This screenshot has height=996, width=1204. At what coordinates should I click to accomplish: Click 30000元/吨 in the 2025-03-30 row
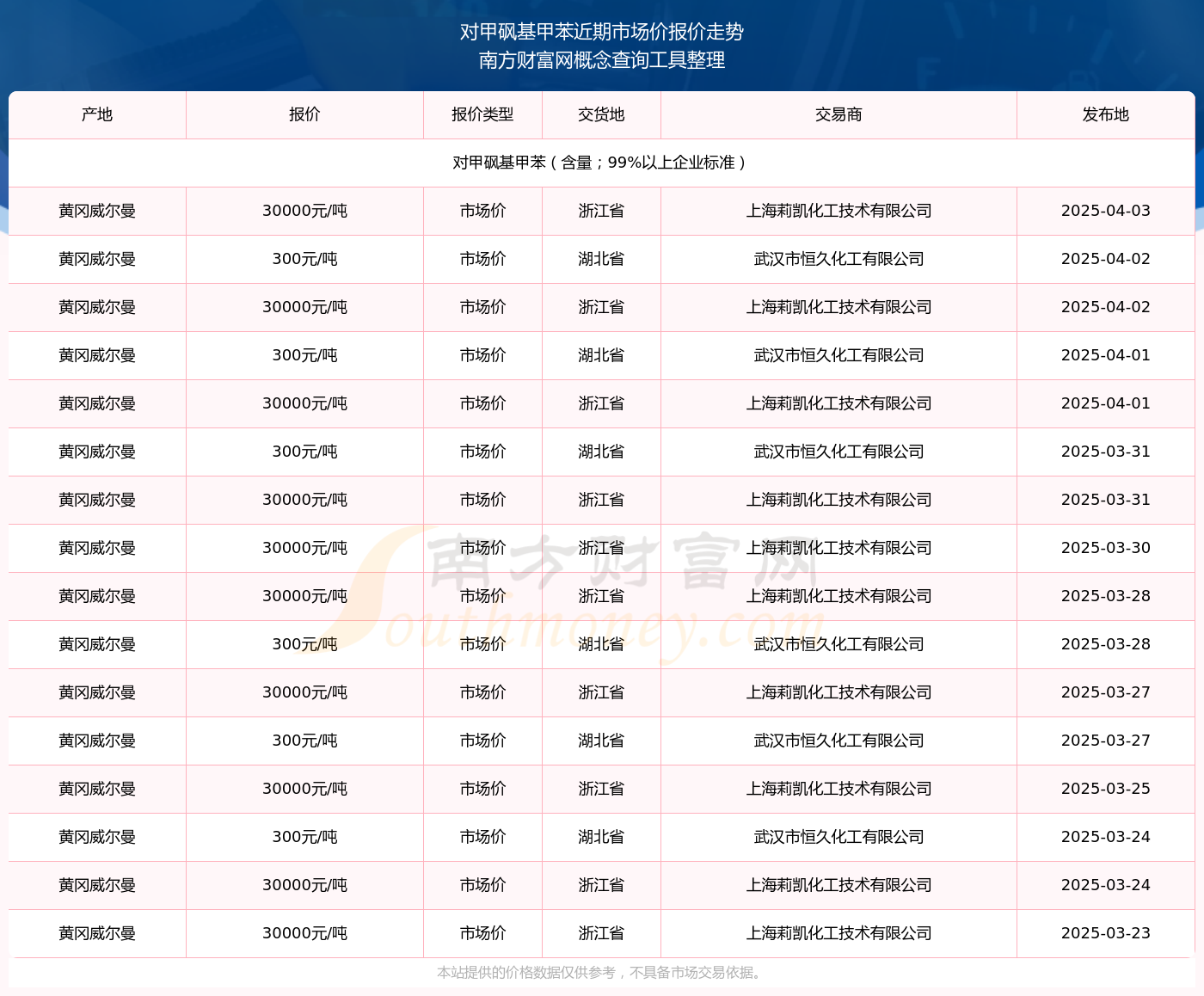pyautogui.click(x=304, y=548)
